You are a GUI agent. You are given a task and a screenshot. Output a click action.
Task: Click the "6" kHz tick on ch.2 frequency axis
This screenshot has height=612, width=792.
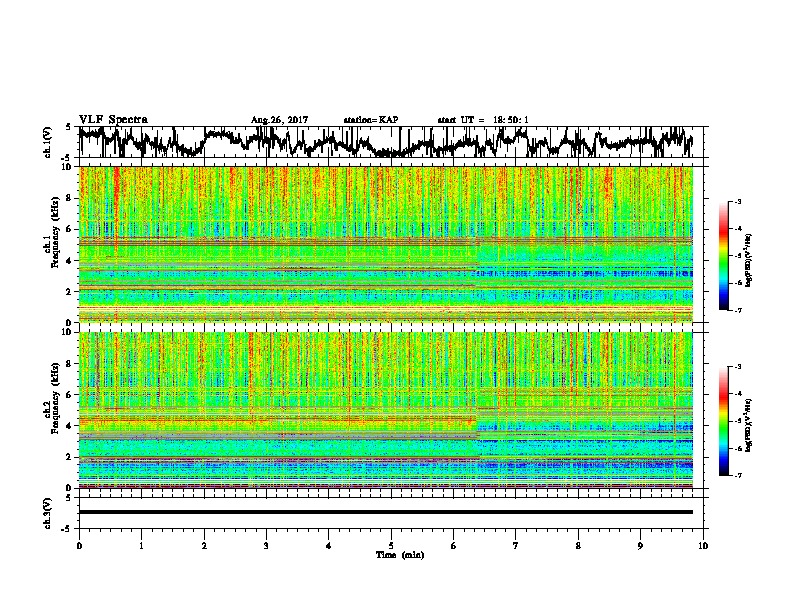pyautogui.click(x=70, y=395)
